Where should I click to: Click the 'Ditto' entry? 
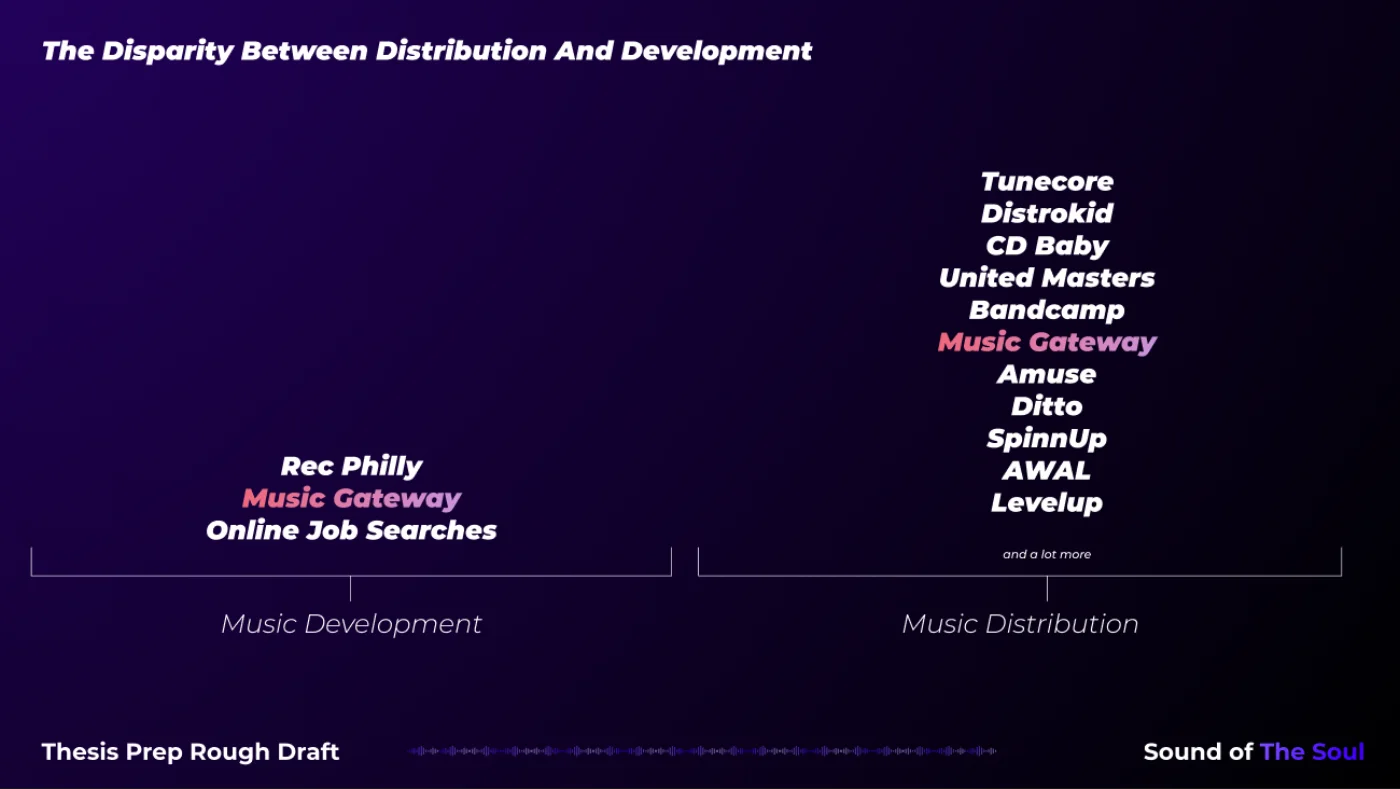(1047, 406)
